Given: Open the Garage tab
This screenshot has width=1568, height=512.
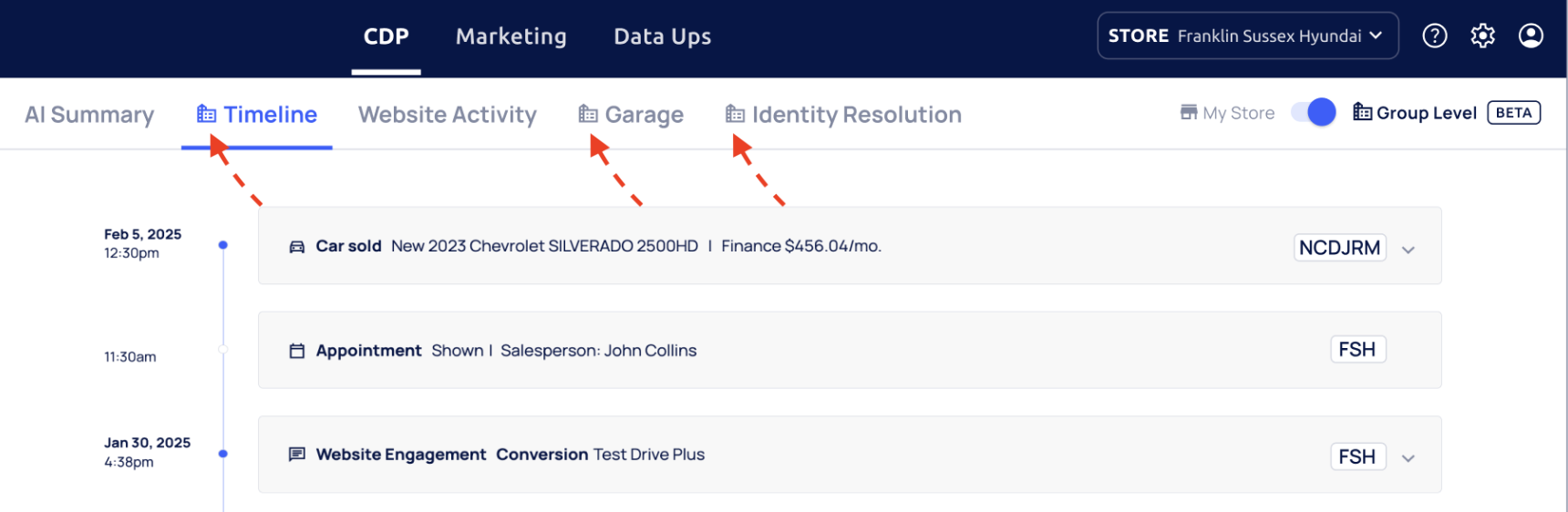Looking at the screenshot, I should 631,115.
